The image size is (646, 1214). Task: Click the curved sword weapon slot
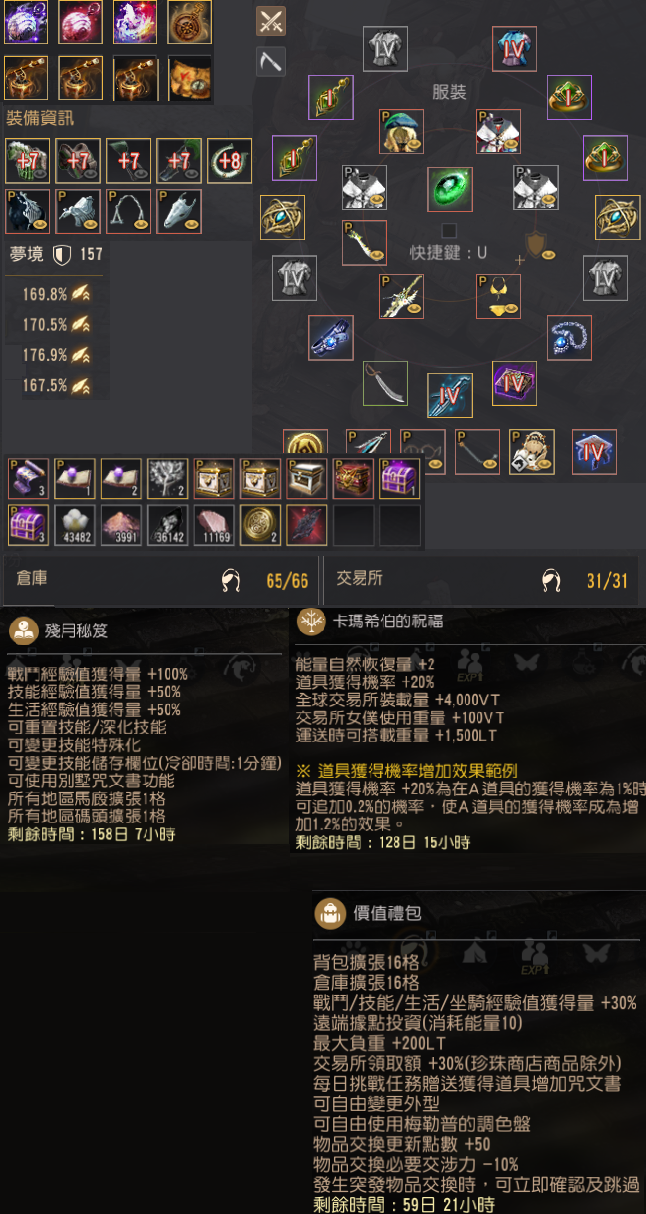[385, 384]
